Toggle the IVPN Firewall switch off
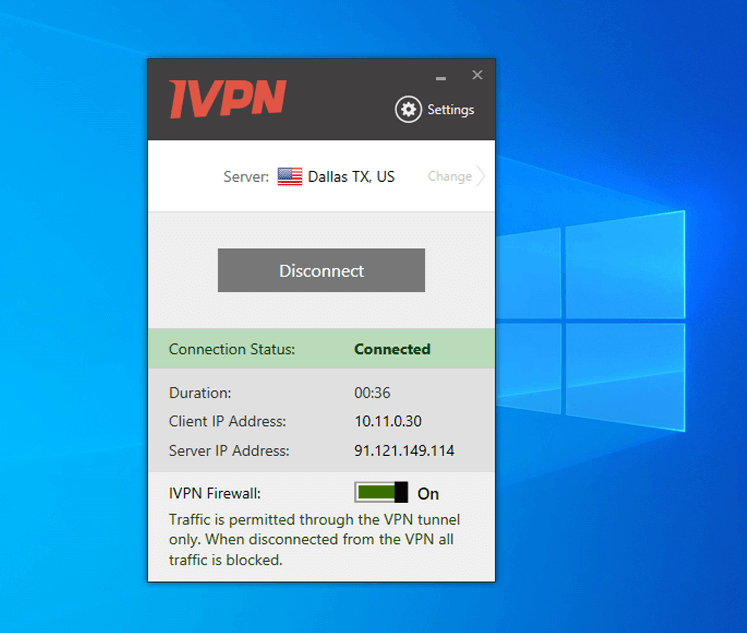The image size is (747, 633). click(381, 492)
